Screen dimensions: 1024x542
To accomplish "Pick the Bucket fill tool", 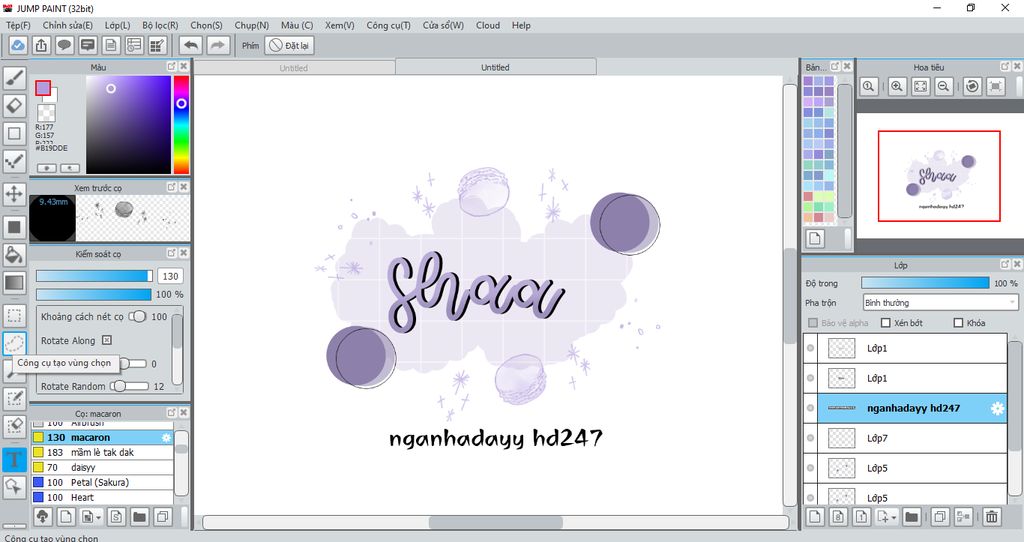I will pos(14,255).
